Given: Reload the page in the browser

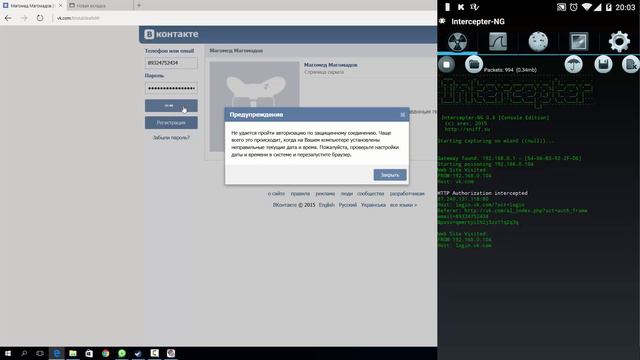Looking at the screenshot, I should tap(40, 18).
